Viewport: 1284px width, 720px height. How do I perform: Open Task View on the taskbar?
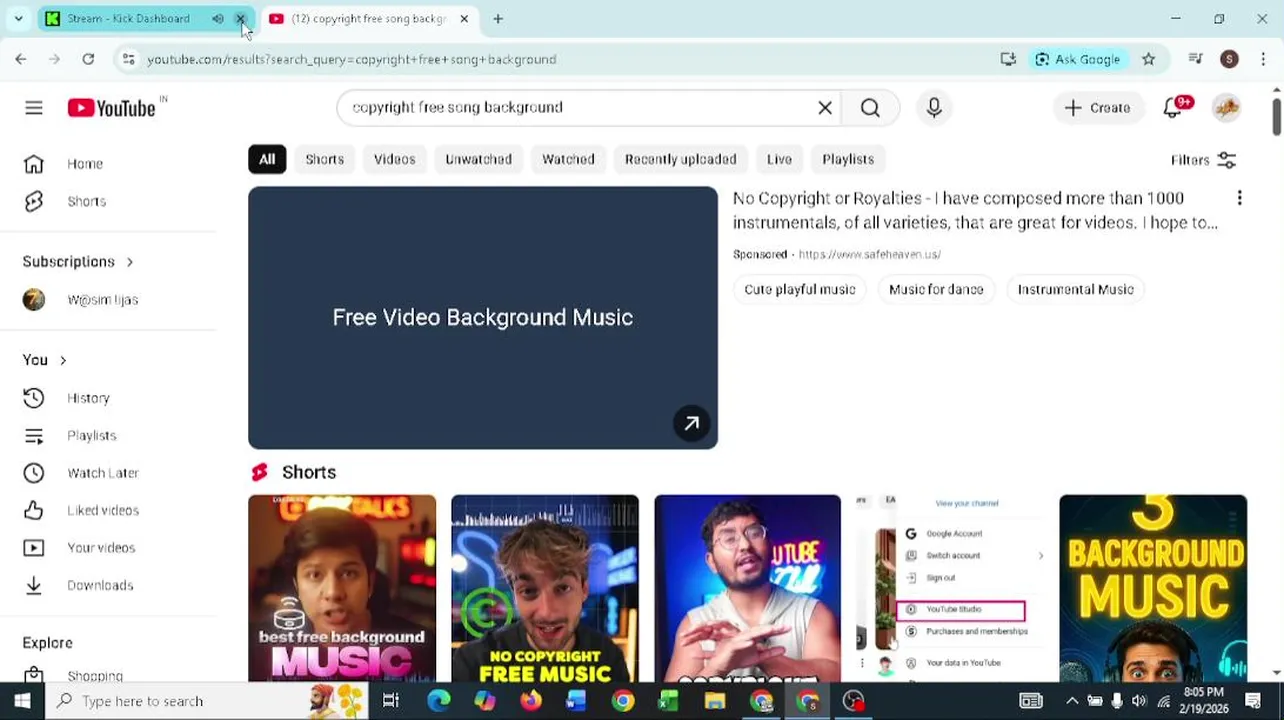391,701
